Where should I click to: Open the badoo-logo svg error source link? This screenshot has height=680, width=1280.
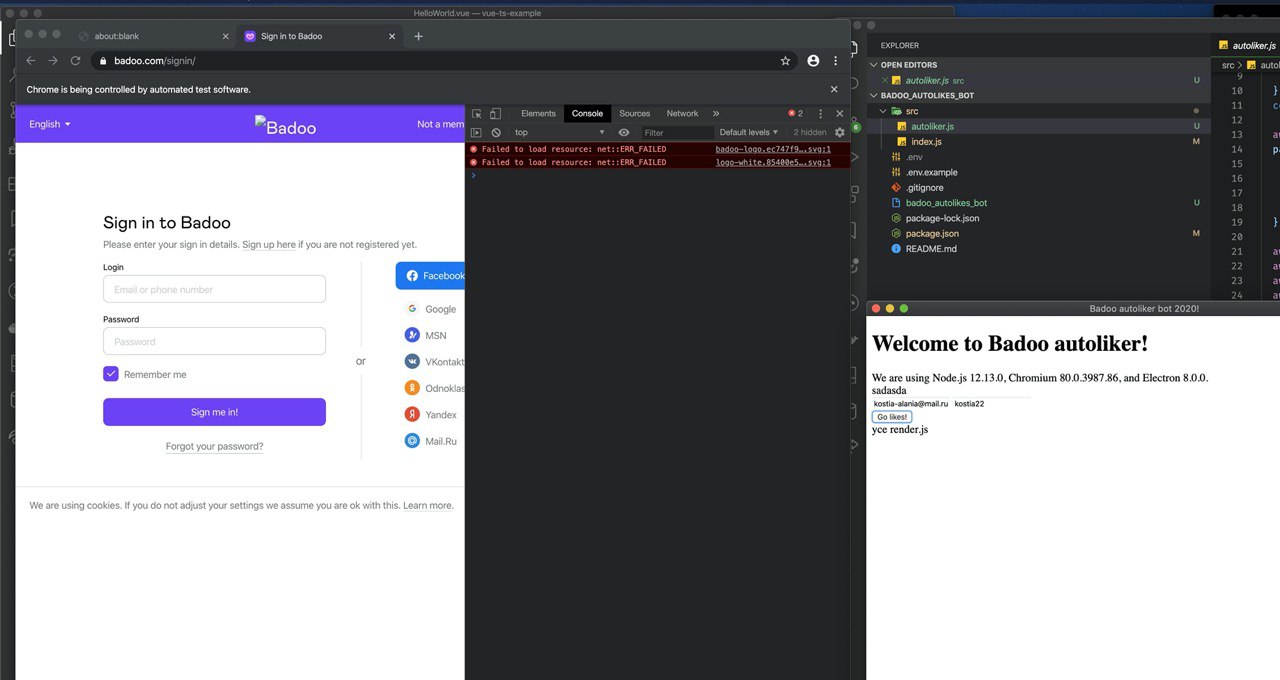point(773,149)
